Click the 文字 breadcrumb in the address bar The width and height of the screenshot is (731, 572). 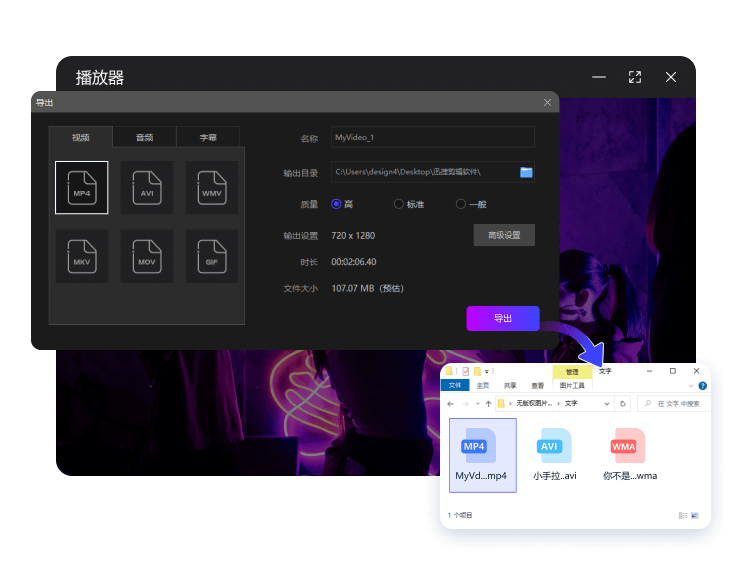click(x=571, y=403)
